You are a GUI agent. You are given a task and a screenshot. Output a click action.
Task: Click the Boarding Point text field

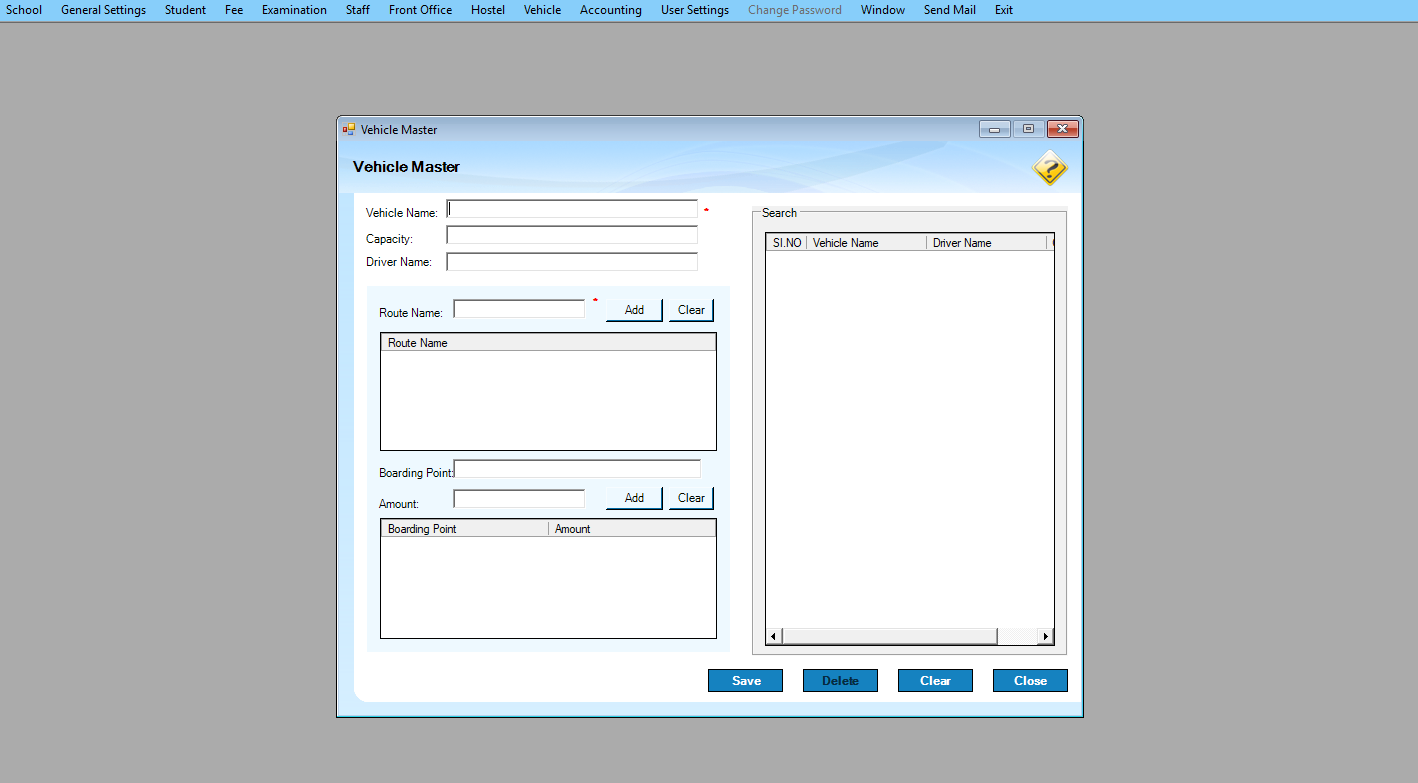[577, 469]
